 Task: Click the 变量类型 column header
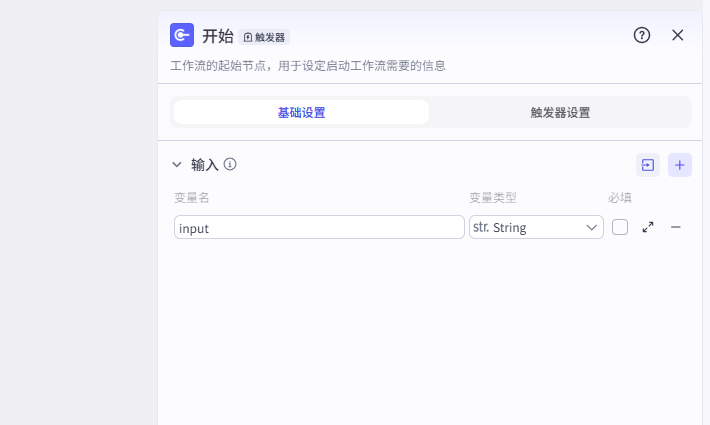(492, 197)
